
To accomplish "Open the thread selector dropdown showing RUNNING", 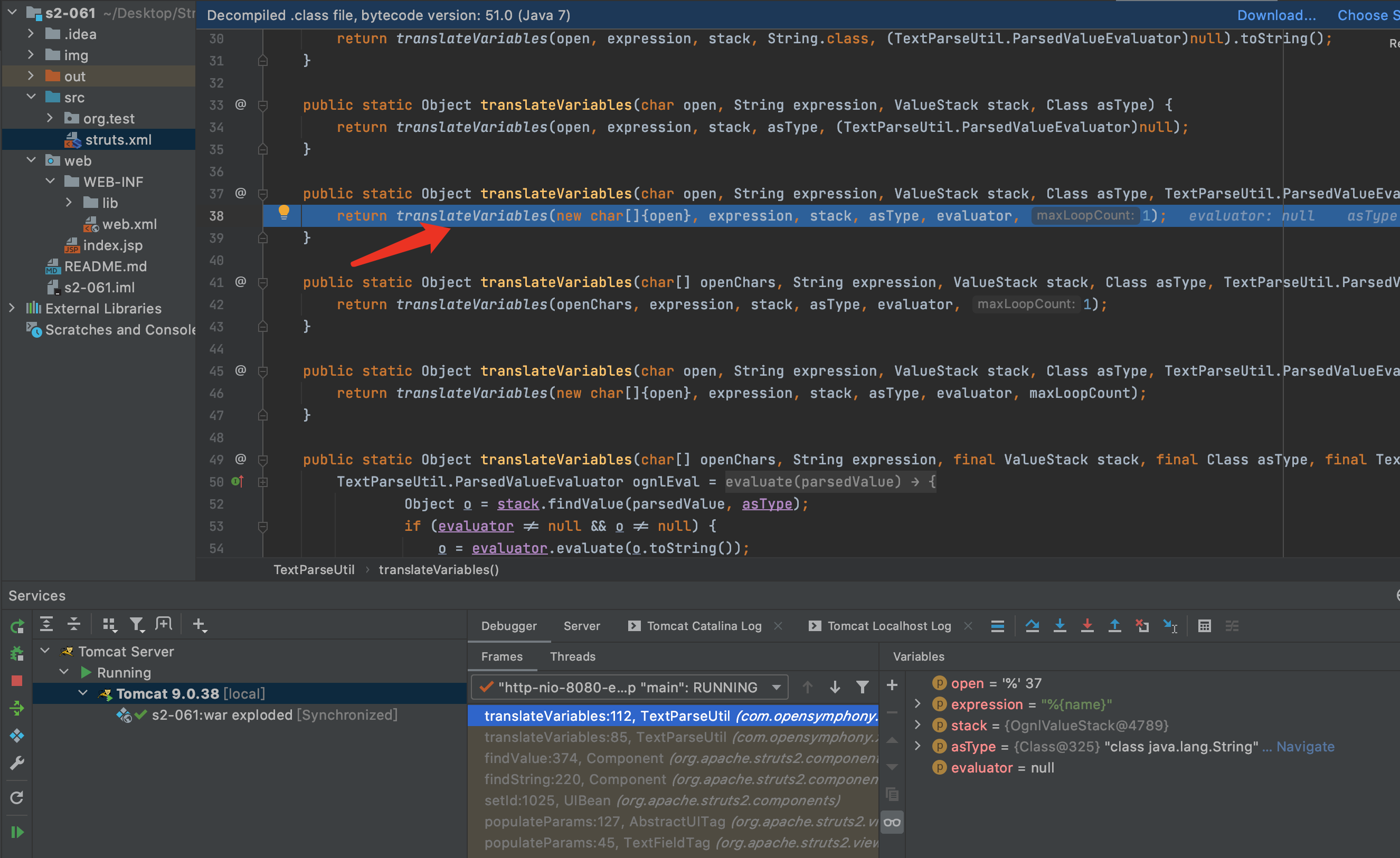I will point(630,687).
